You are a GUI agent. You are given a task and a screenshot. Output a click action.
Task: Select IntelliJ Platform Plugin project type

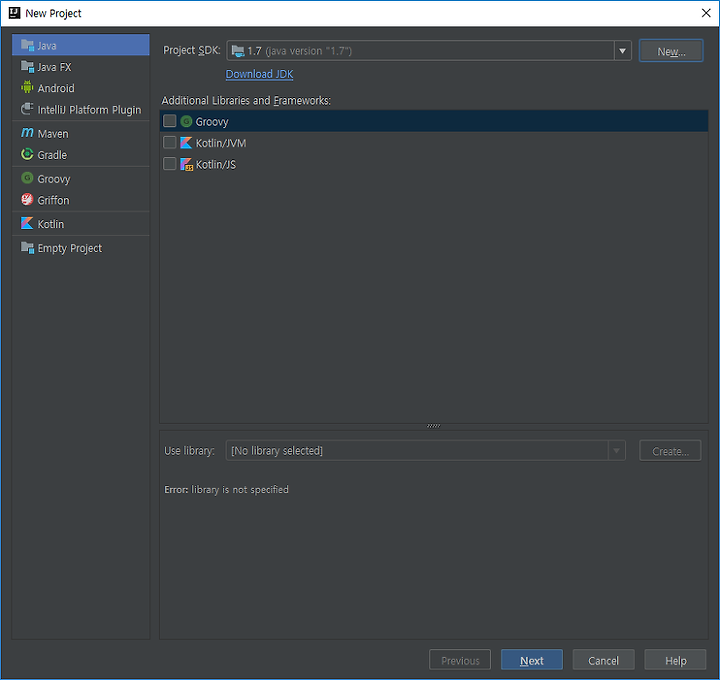(81, 109)
